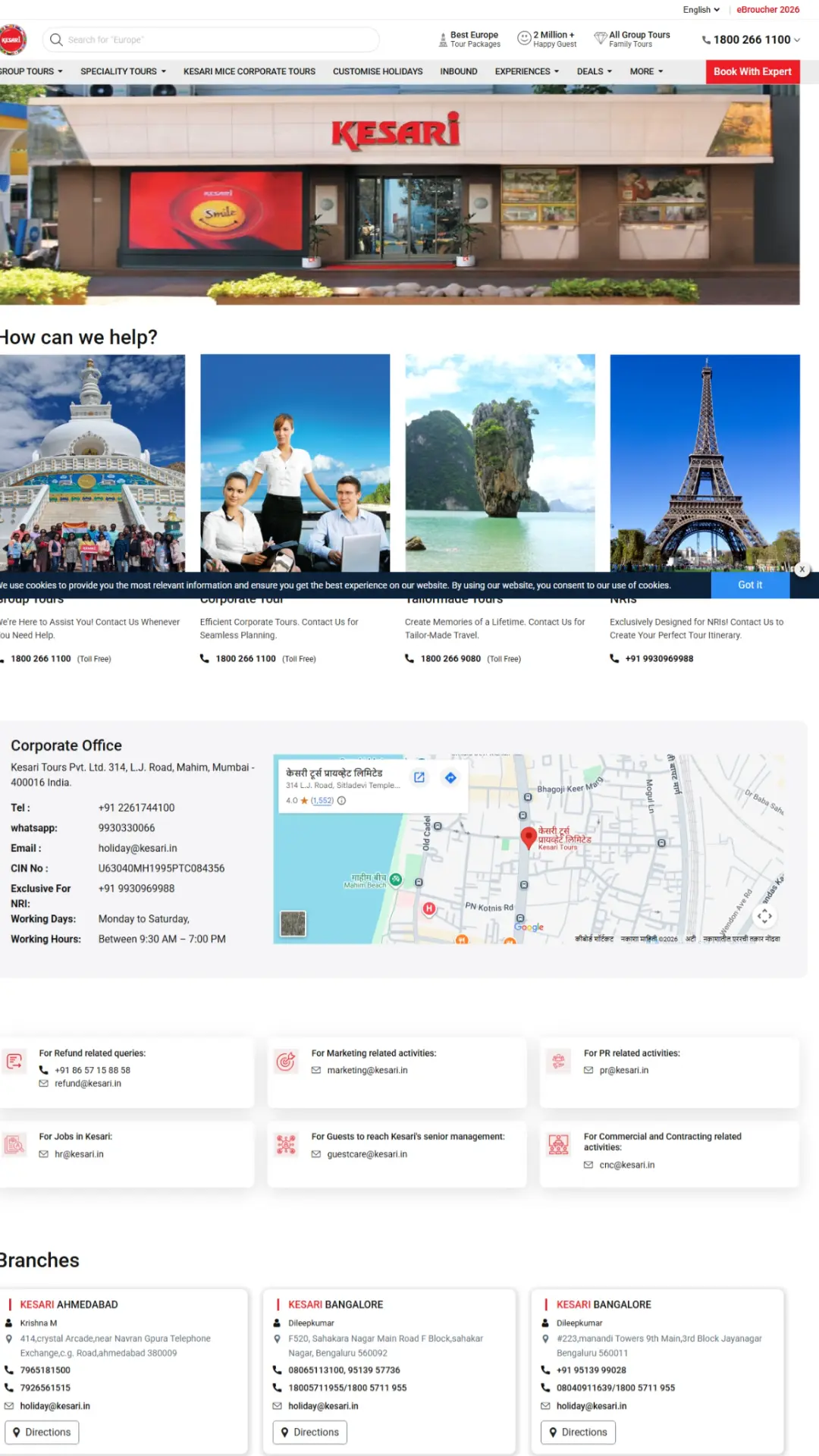Image resolution: width=819 pixels, height=1456 pixels.
Task: Open Kesari MICE Corporate Tours menu item
Action: [x=249, y=71]
